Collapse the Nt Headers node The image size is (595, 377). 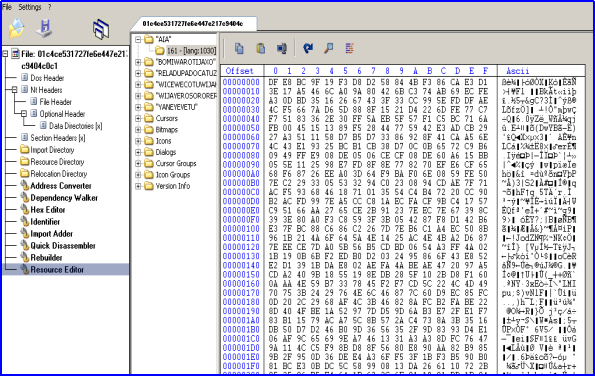tap(14, 90)
